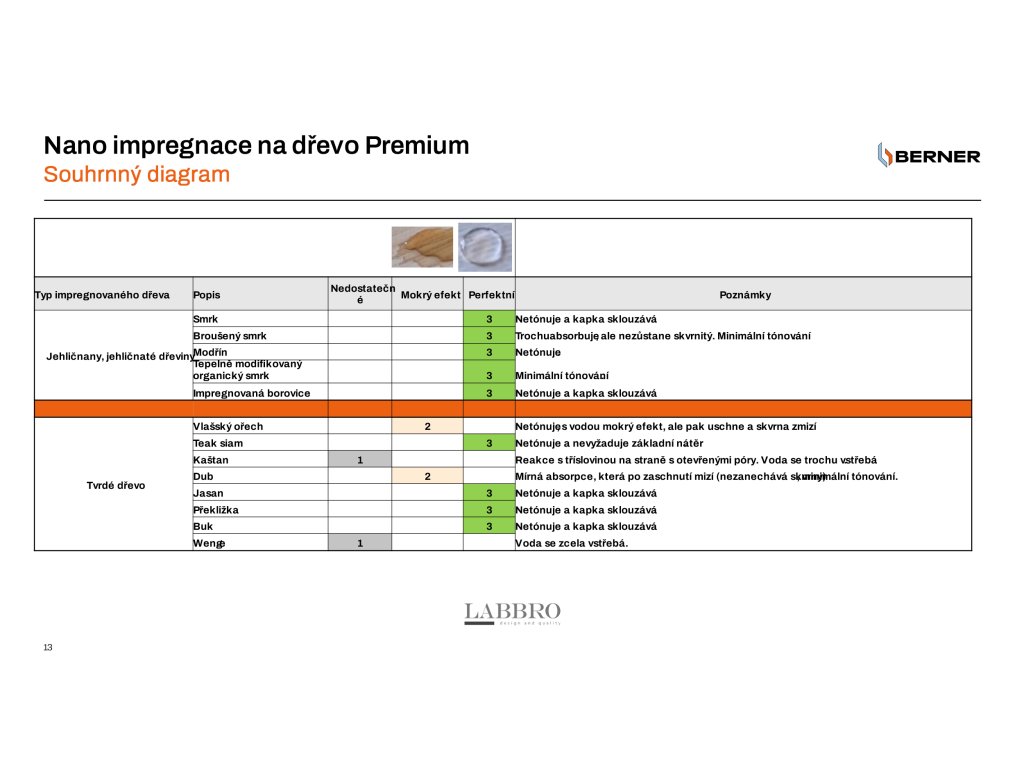Click the note 'Mírná absorpce, která po zaschnutí mizí'
Viewport: 1024px width, 768px height.
[x=706, y=476]
